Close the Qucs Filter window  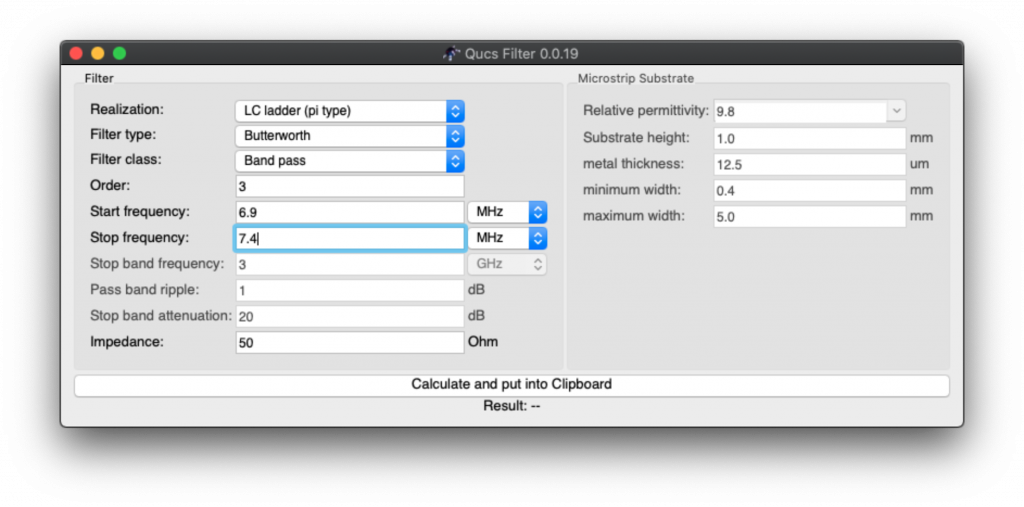pyautogui.click(x=76, y=54)
